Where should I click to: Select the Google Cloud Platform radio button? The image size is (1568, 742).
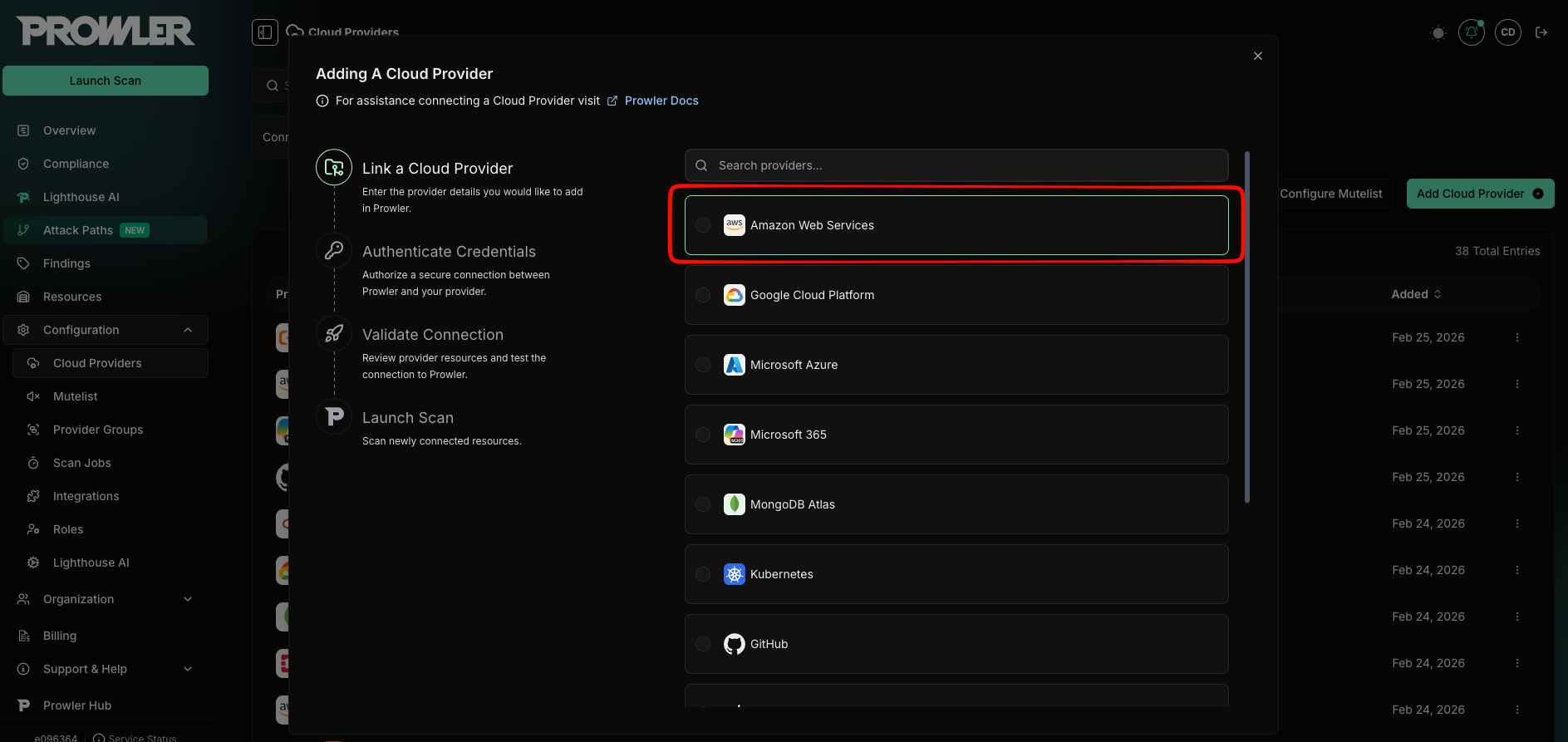pyautogui.click(x=703, y=295)
